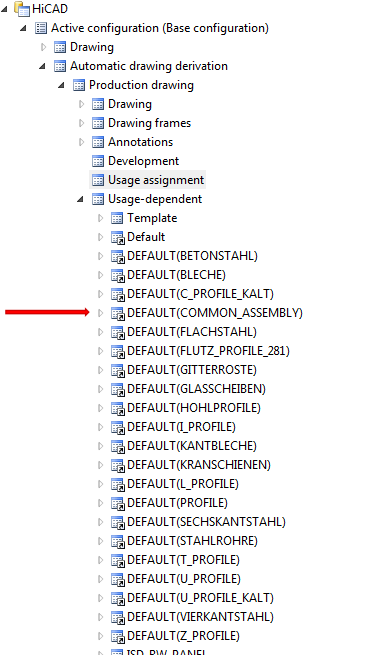Click the Annotations table icon
386x655 pixels.
pyautogui.click(x=98, y=142)
